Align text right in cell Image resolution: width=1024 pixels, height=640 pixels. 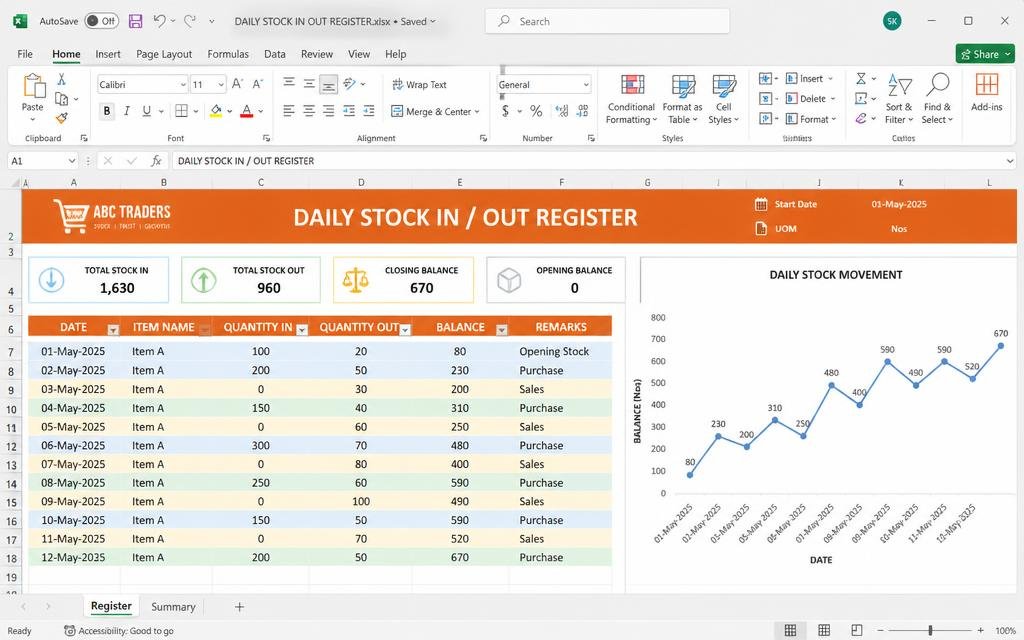pyautogui.click(x=328, y=111)
